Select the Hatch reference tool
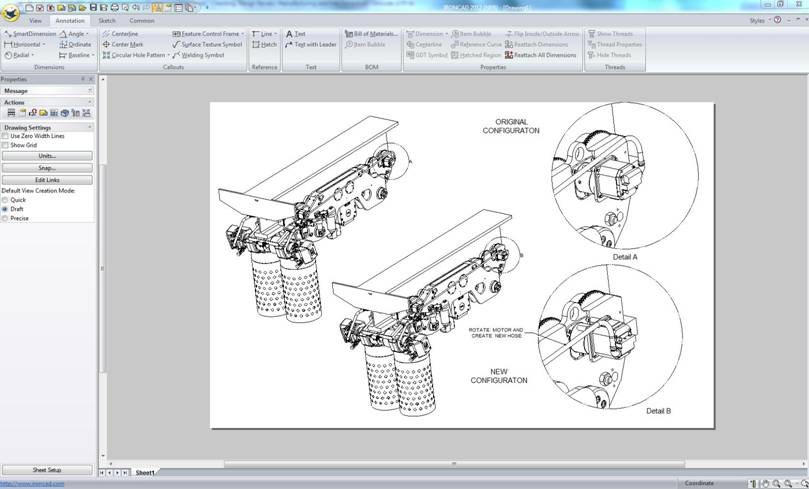Screen dimensions: 809x489 (267, 45)
